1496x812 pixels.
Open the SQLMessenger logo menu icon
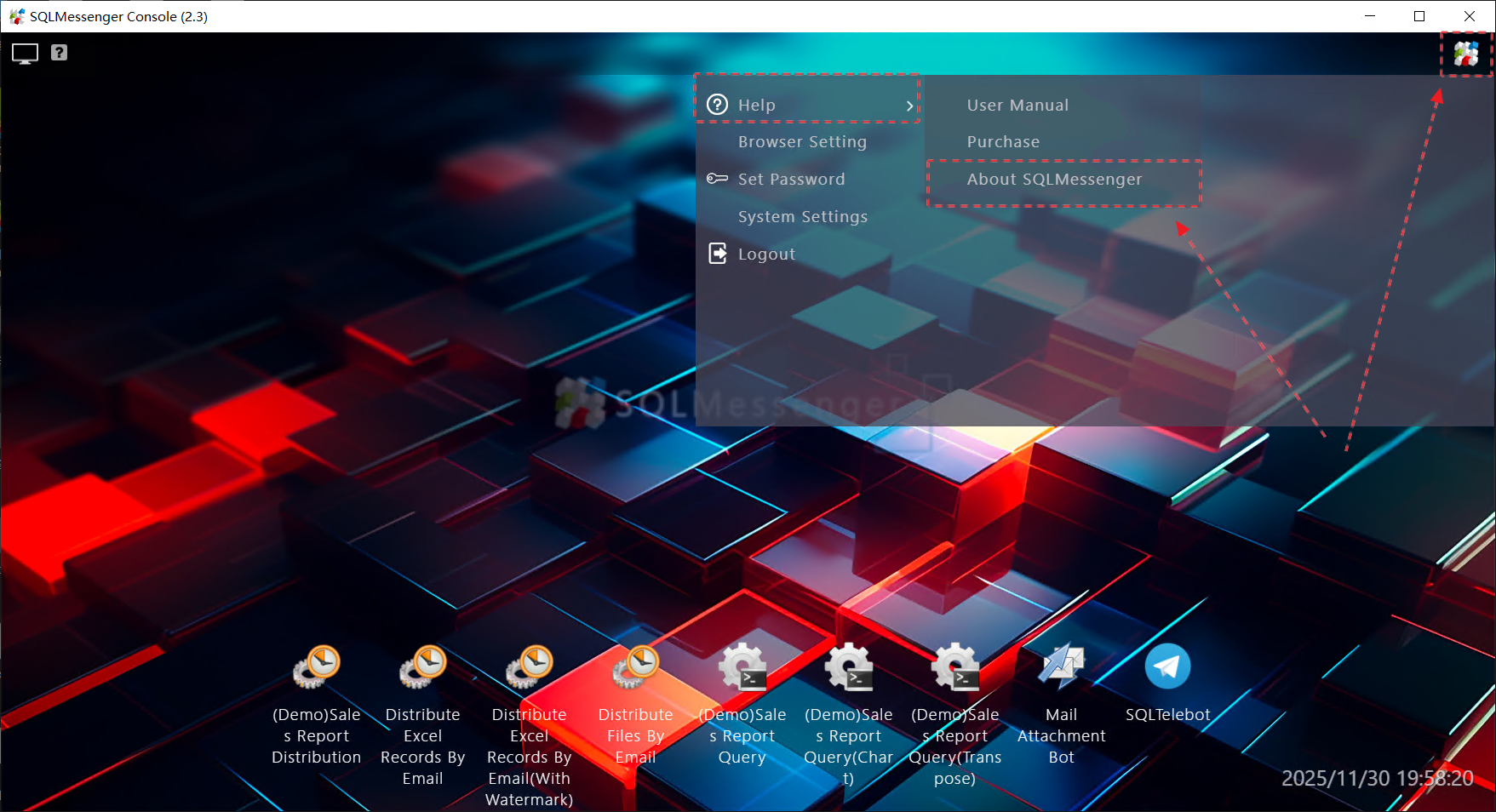coord(1466,54)
